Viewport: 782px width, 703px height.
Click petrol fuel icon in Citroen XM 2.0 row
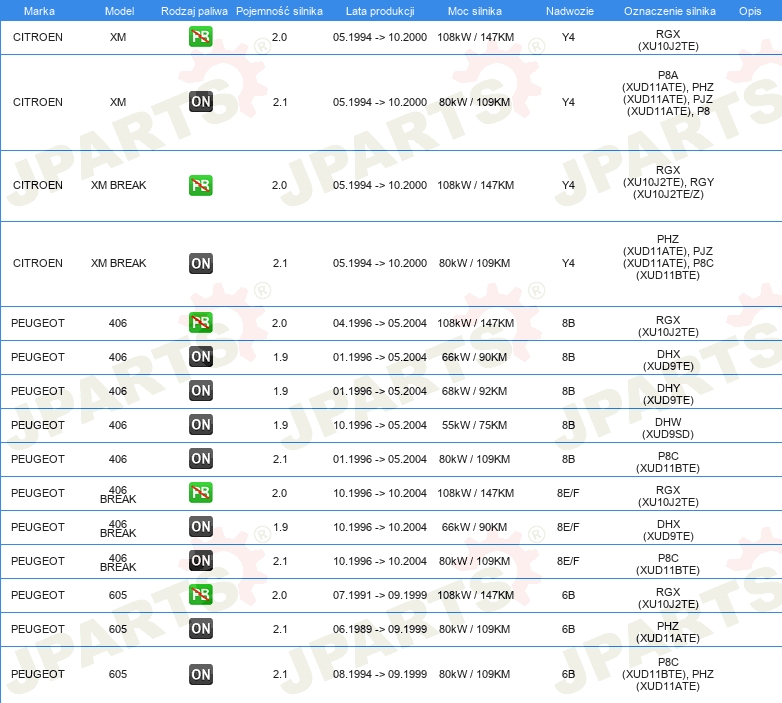pos(200,37)
